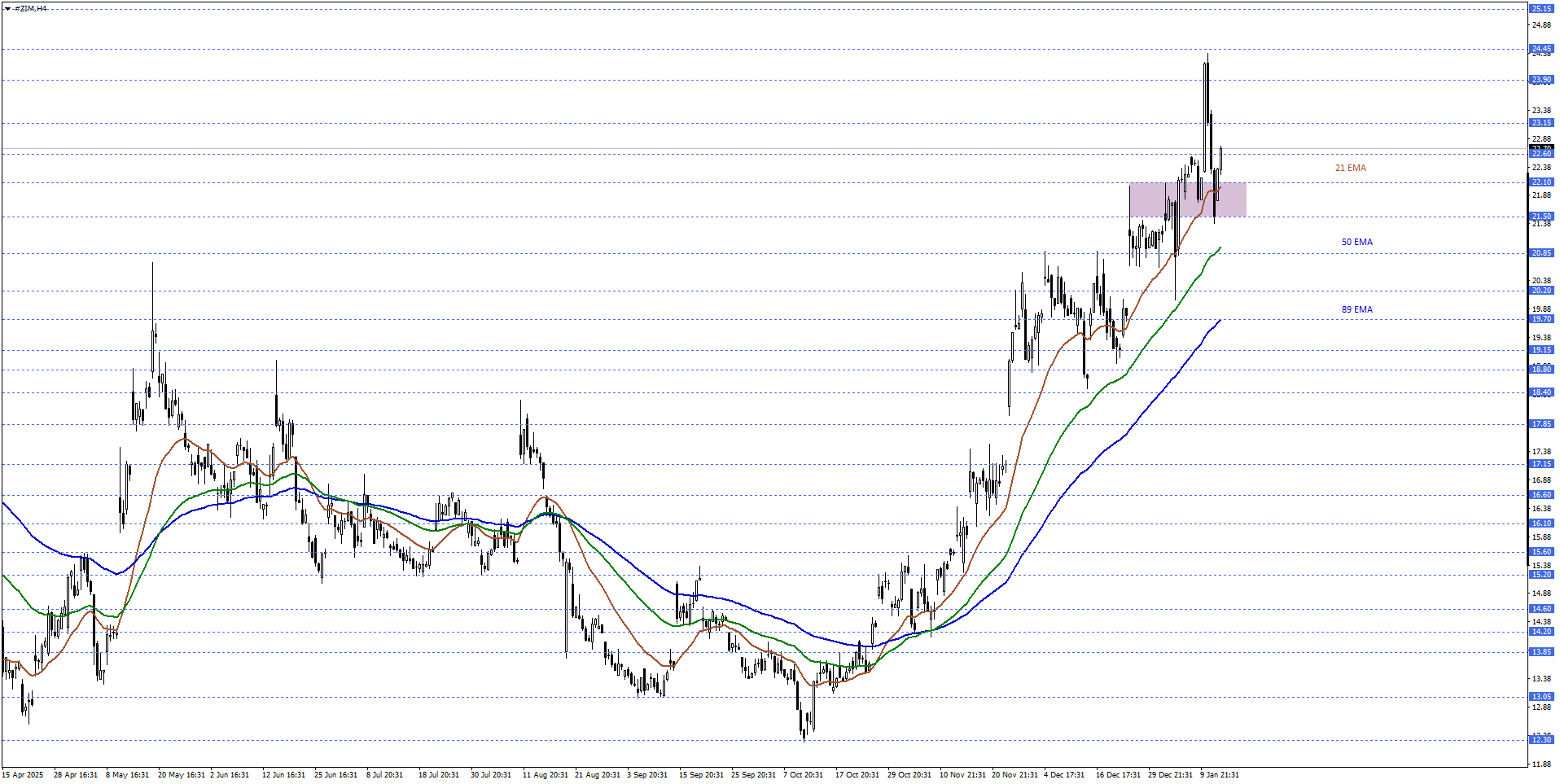
Task: Click the 15 Apr 2025 date label
Action: pos(23,775)
